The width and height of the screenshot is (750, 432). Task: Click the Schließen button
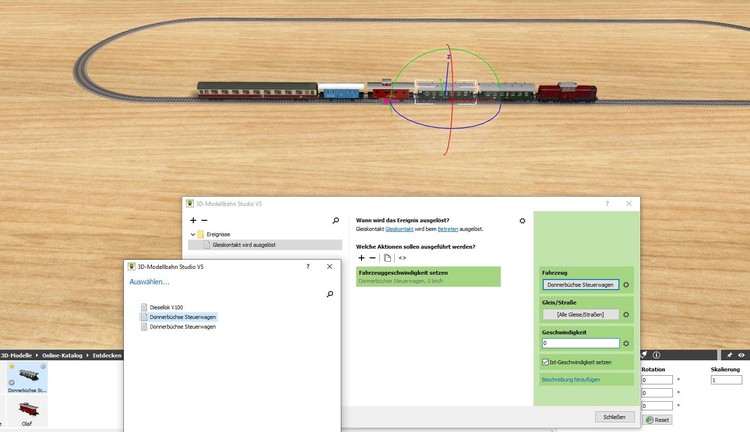point(614,417)
